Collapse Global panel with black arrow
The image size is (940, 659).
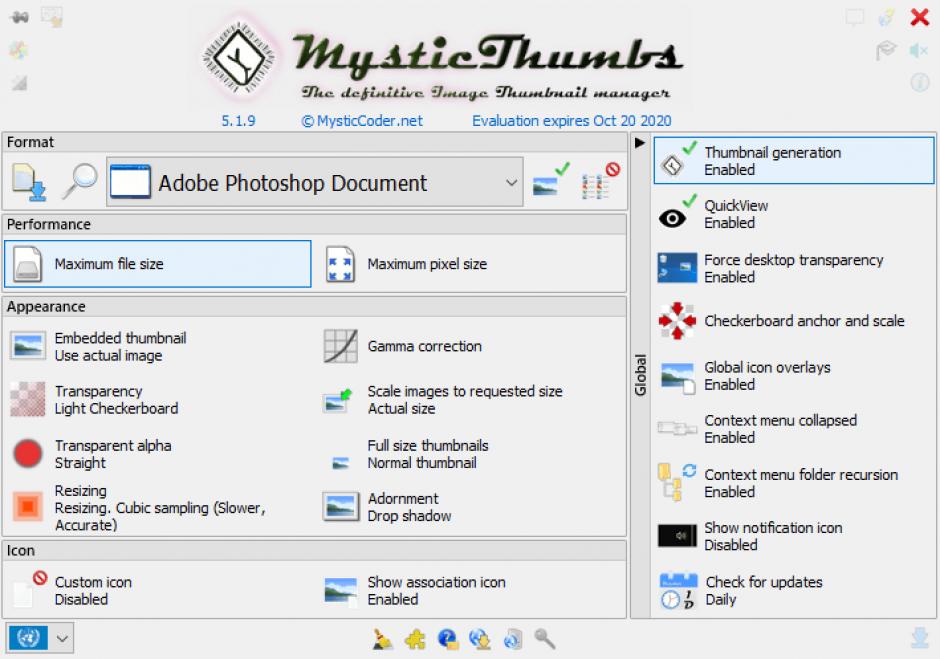[640, 143]
